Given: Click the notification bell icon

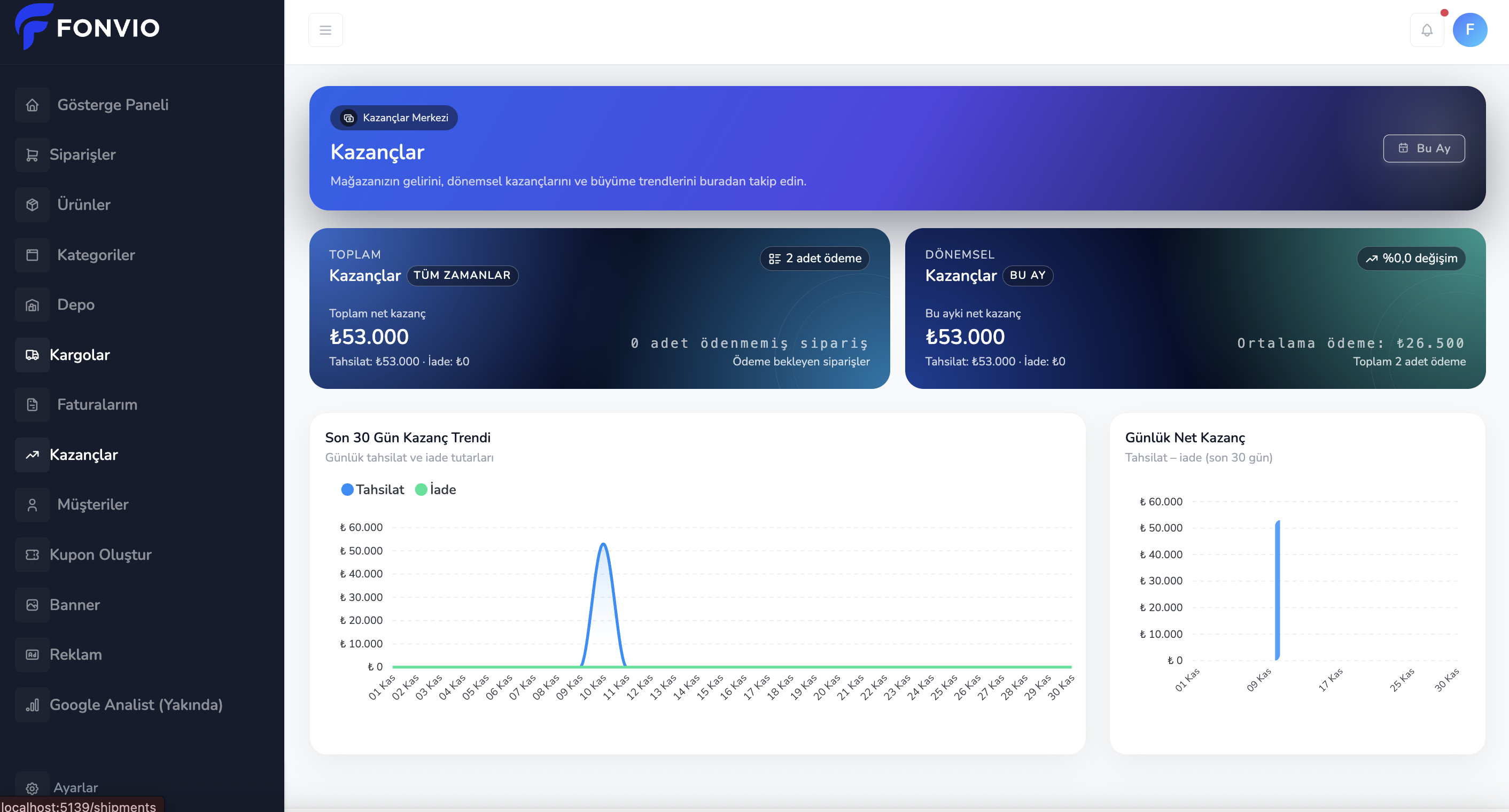Looking at the screenshot, I should pos(1426,30).
